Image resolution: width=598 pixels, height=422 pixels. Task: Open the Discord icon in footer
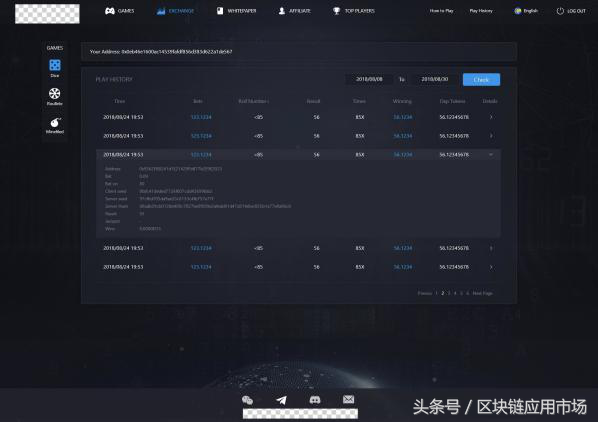tap(315, 400)
